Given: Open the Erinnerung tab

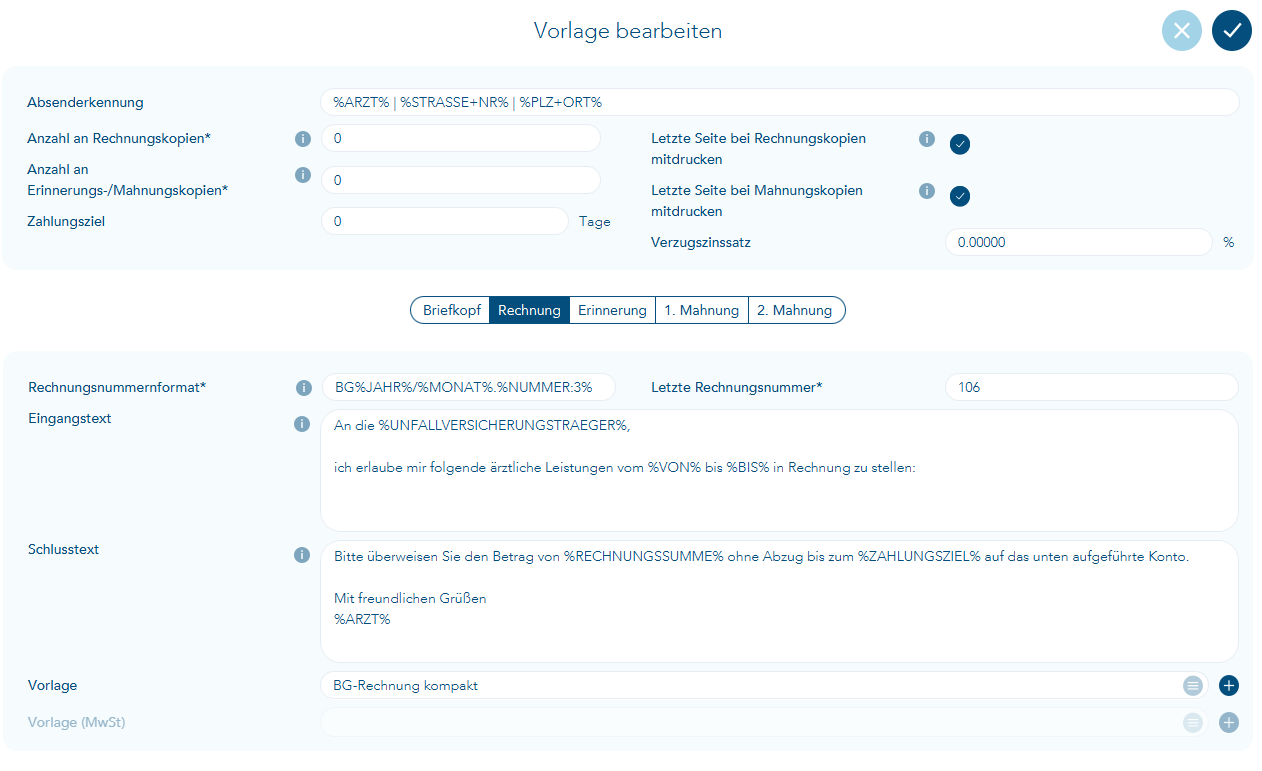Looking at the screenshot, I should (612, 310).
